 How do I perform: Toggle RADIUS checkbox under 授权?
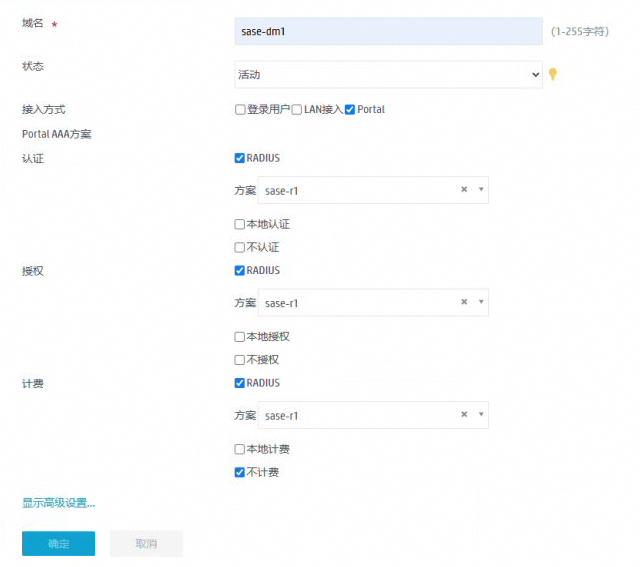click(240, 270)
